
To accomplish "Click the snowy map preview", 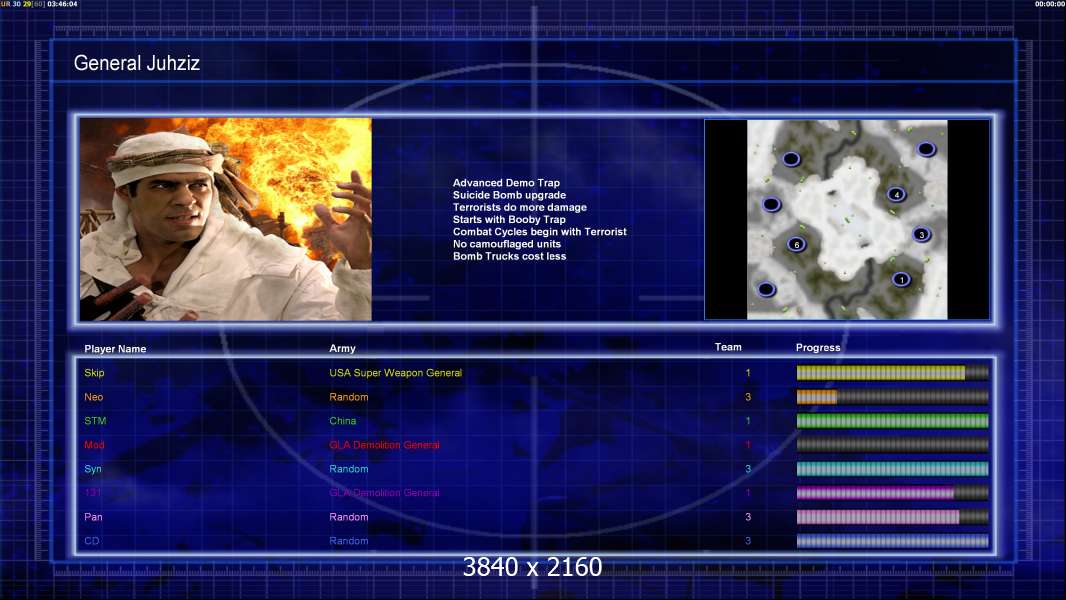I will point(847,219).
